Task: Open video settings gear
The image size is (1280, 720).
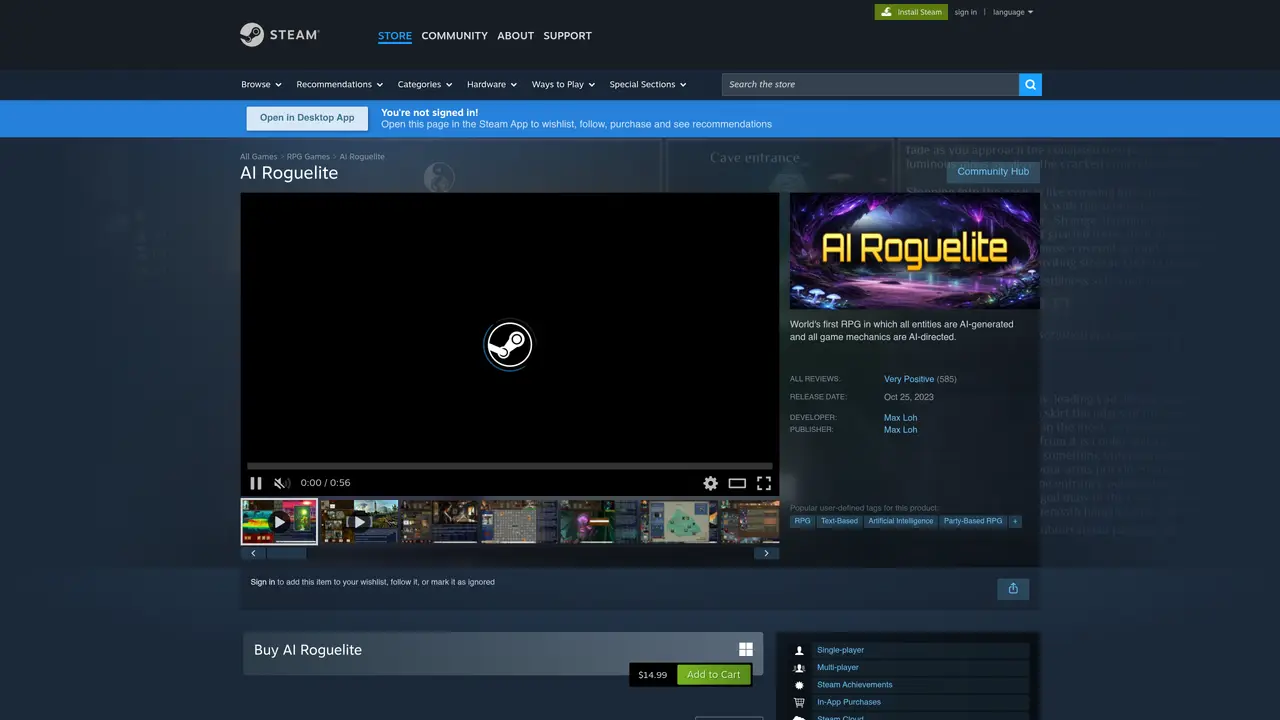Action: pyautogui.click(x=710, y=483)
